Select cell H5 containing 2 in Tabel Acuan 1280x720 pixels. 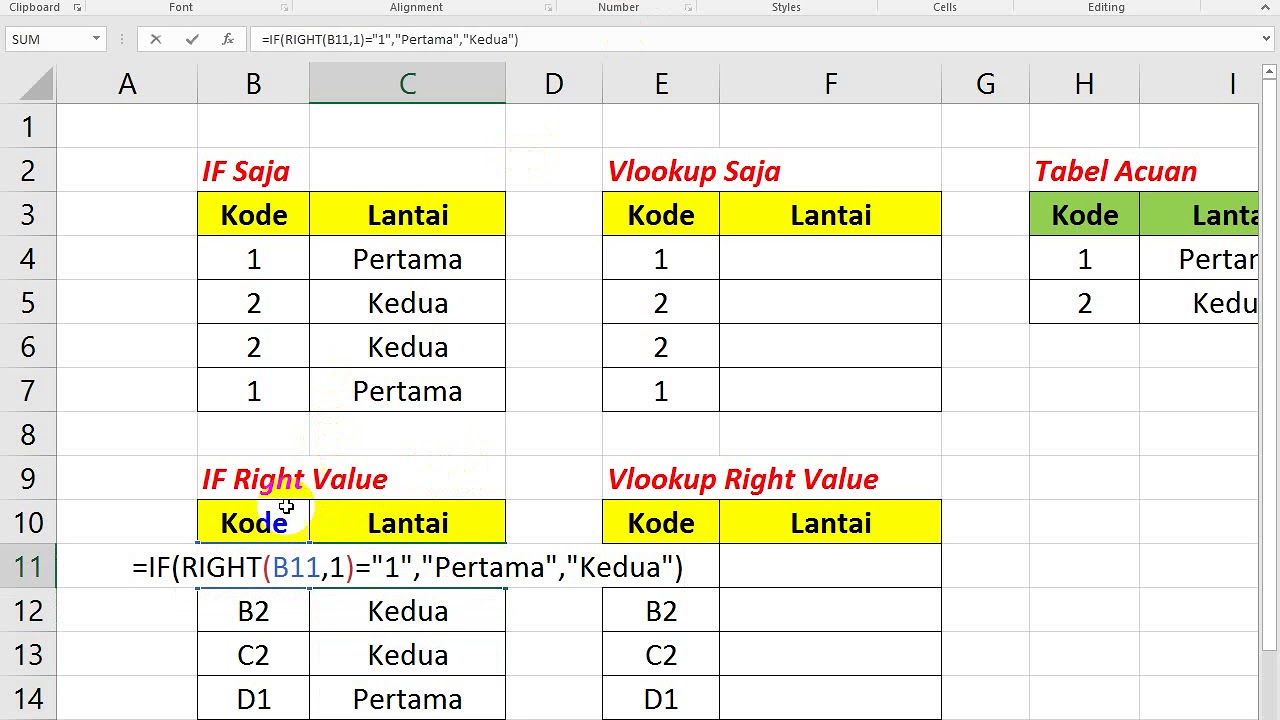pyautogui.click(x=1084, y=303)
